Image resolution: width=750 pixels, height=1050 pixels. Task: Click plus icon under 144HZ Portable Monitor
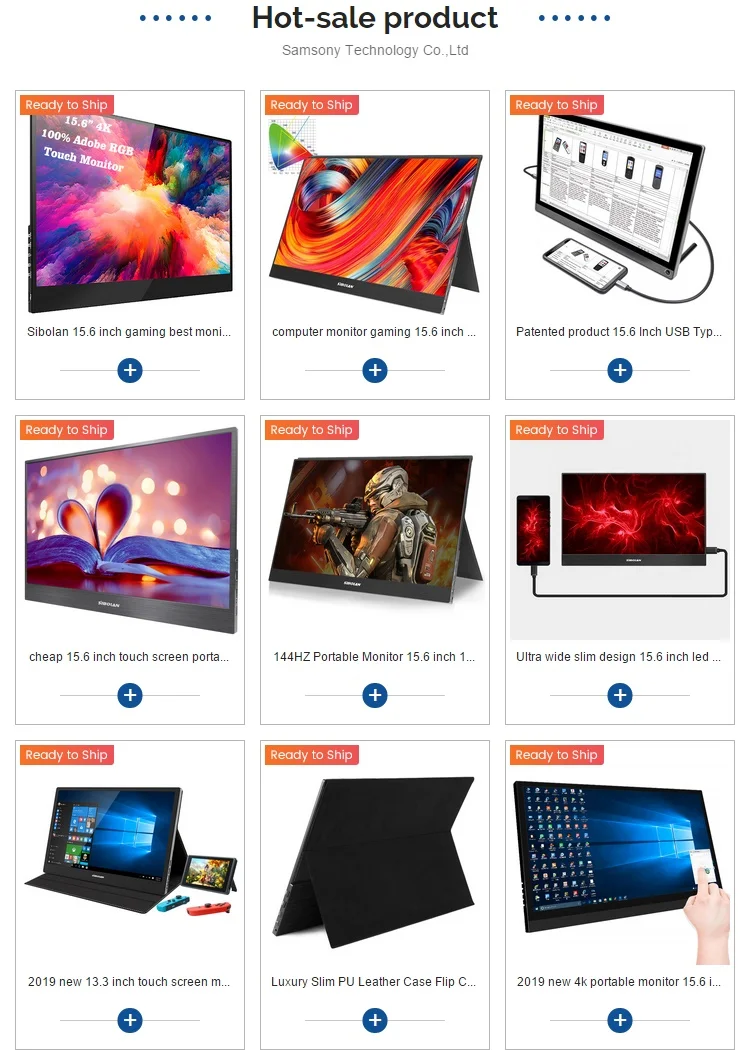[375, 695]
